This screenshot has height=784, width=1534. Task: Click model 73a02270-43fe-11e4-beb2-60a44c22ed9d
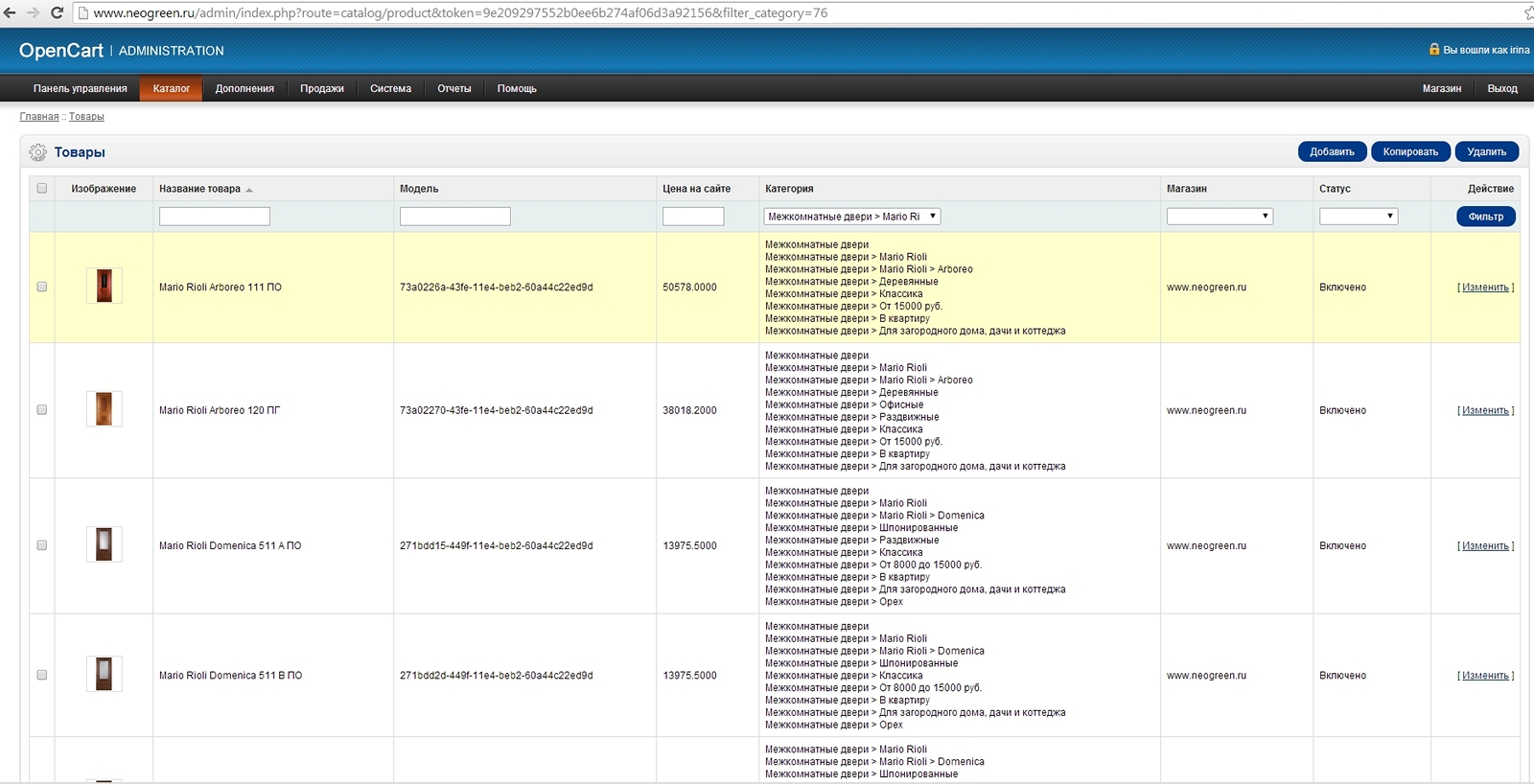[497, 410]
